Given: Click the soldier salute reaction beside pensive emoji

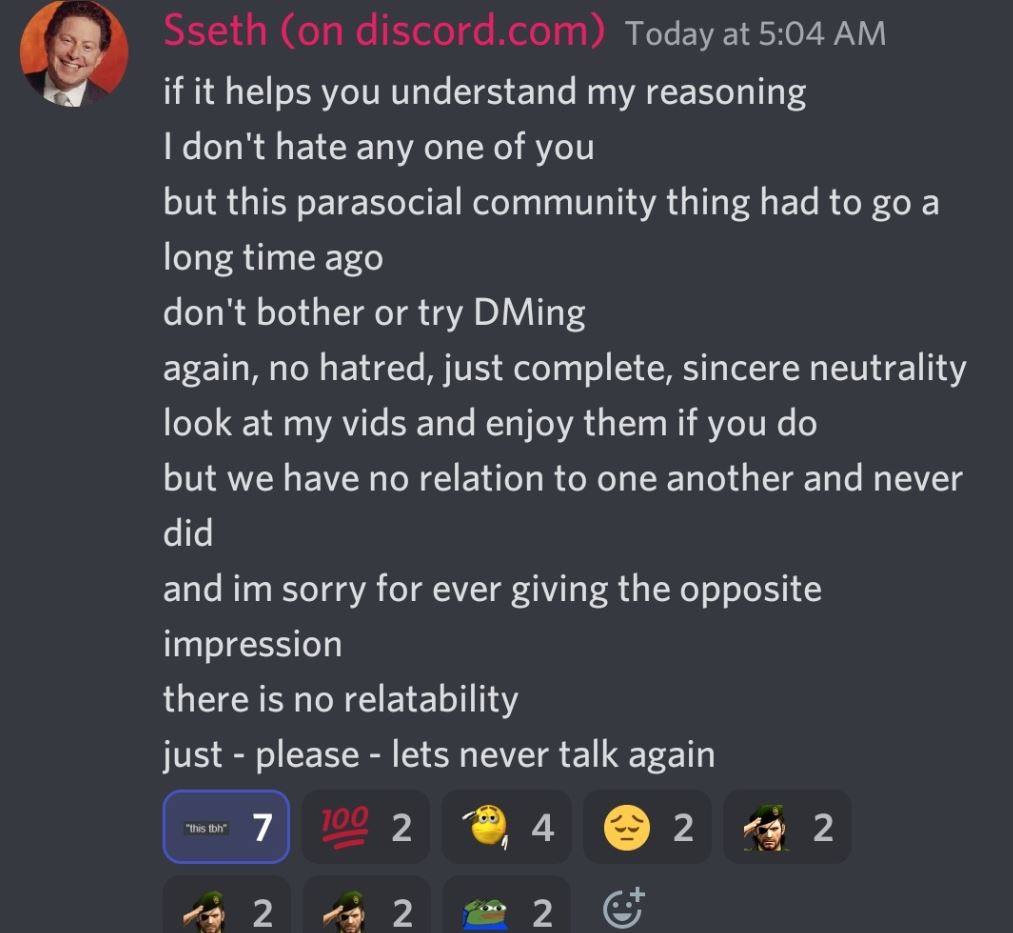Looking at the screenshot, I should [x=788, y=827].
